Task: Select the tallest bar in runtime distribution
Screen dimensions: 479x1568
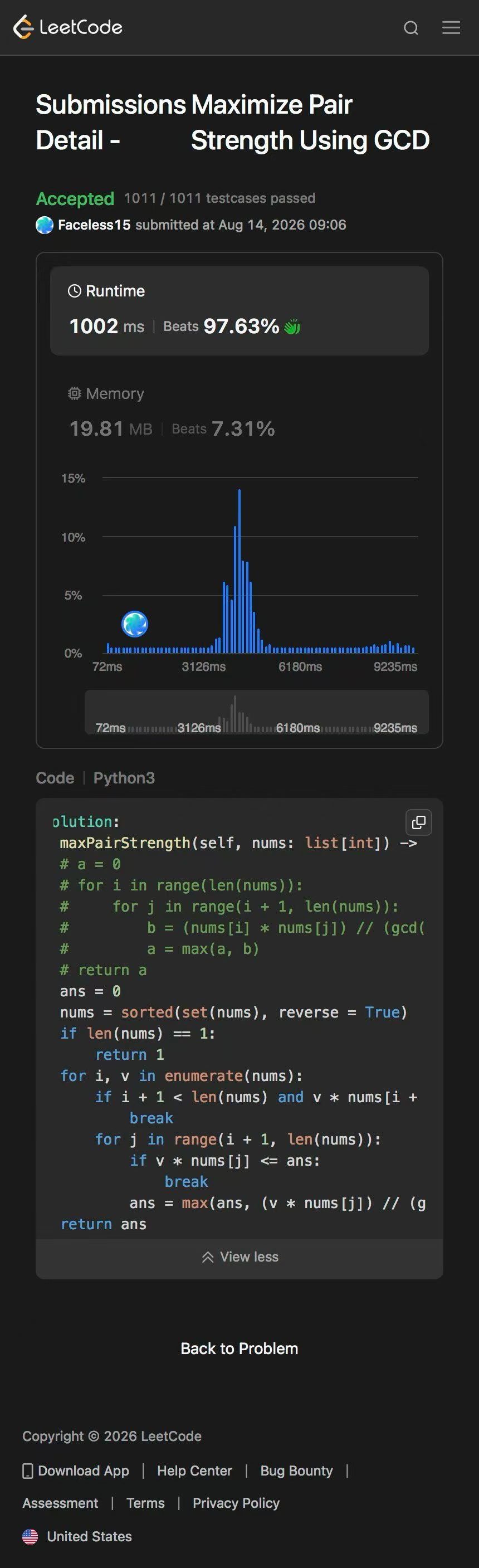Action: click(x=239, y=571)
